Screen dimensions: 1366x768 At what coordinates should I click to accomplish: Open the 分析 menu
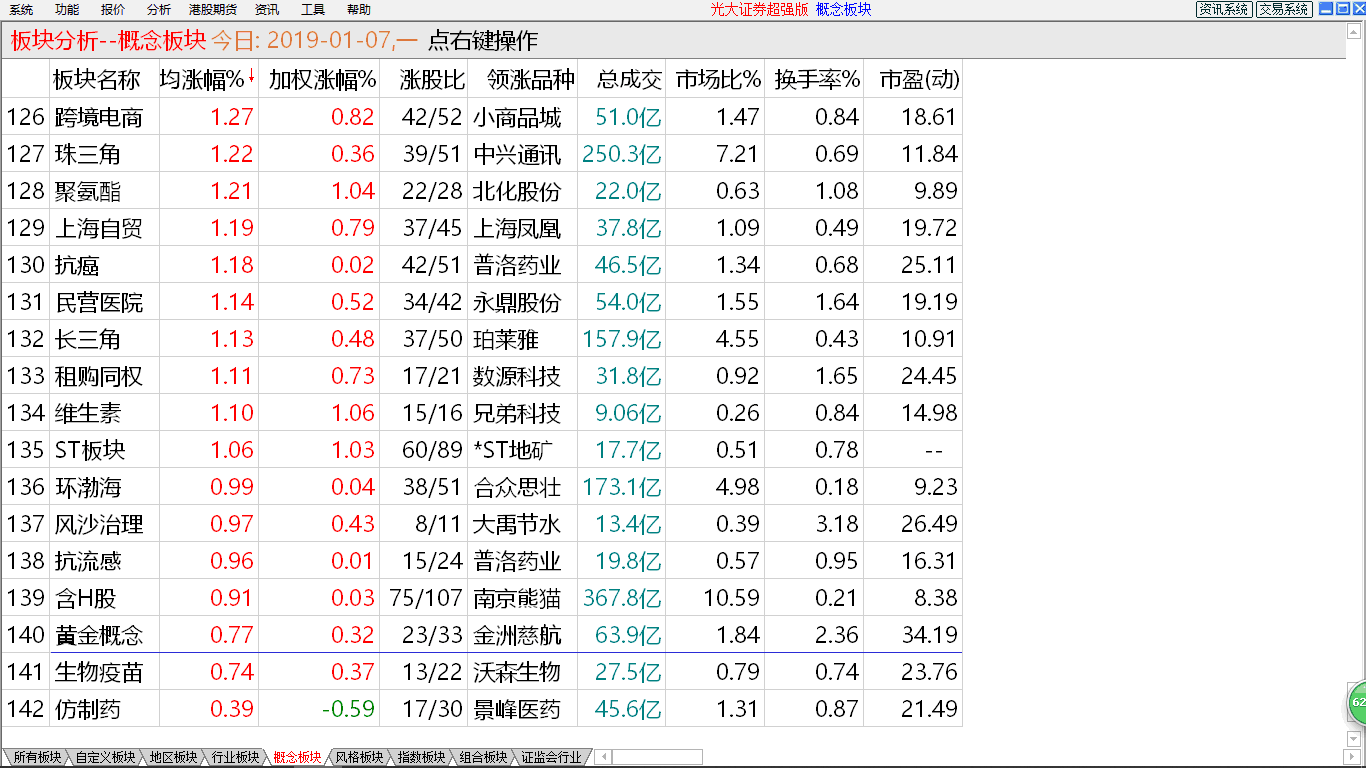(x=158, y=9)
